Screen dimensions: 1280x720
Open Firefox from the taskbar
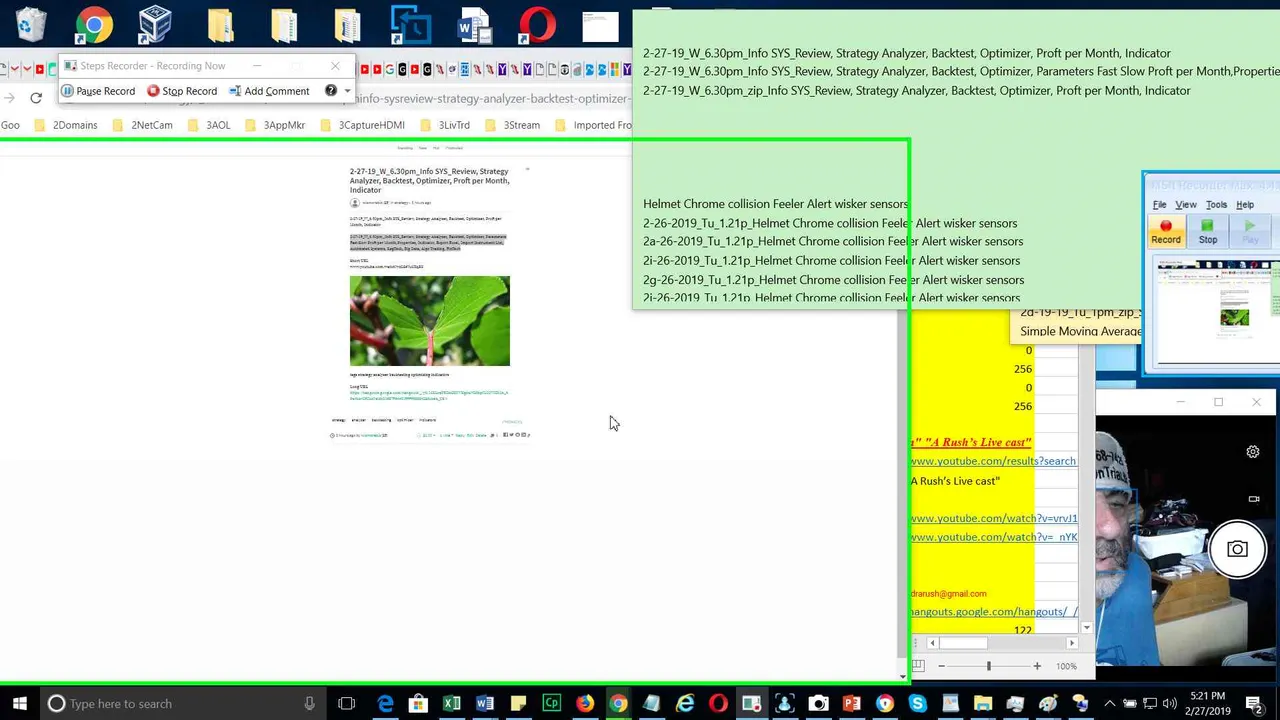[x=585, y=703]
